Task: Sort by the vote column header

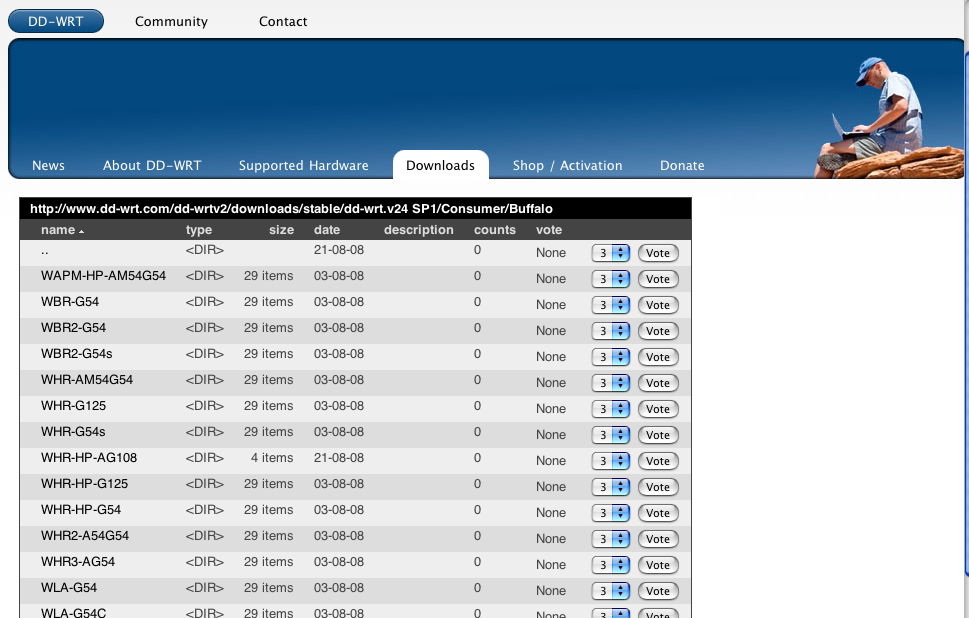Action: pos(549,230)
